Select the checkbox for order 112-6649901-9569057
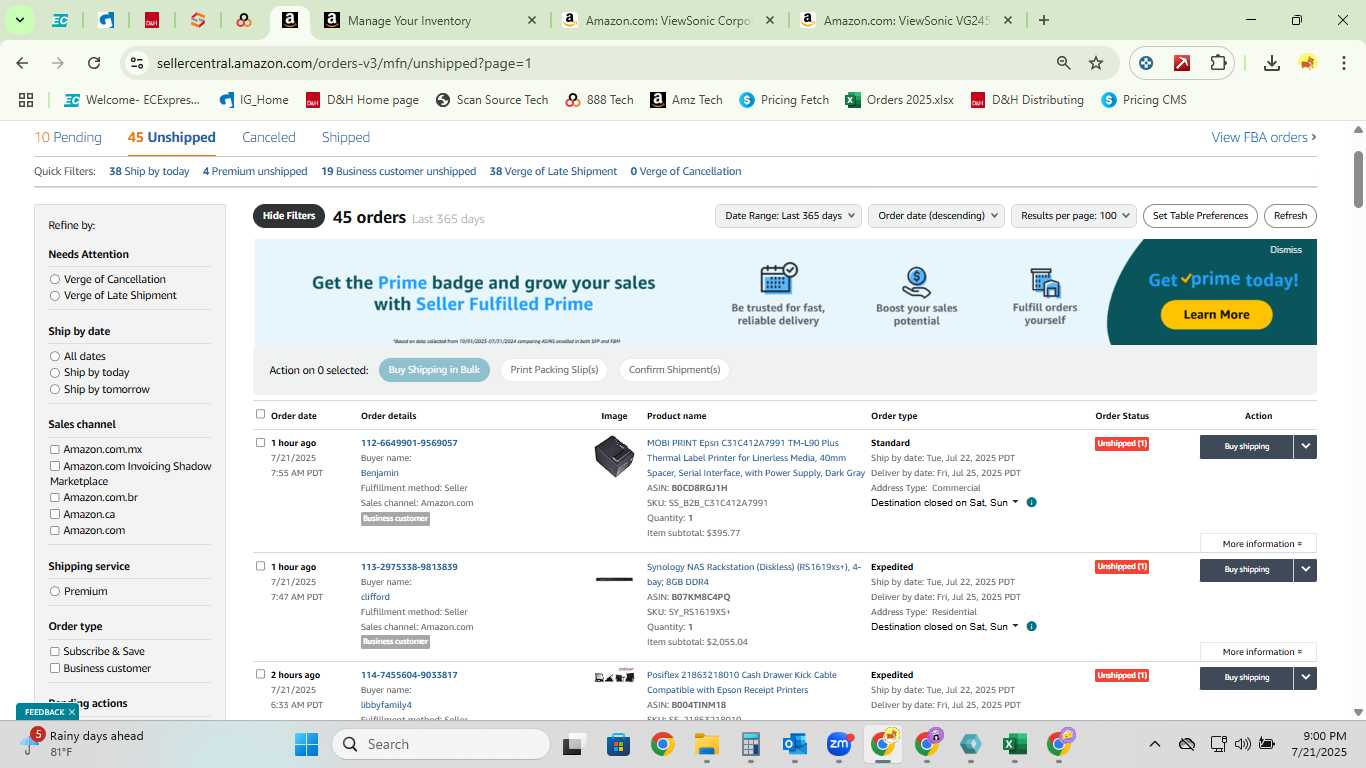Screen dimensions: 1366x768 coord(260,442)
